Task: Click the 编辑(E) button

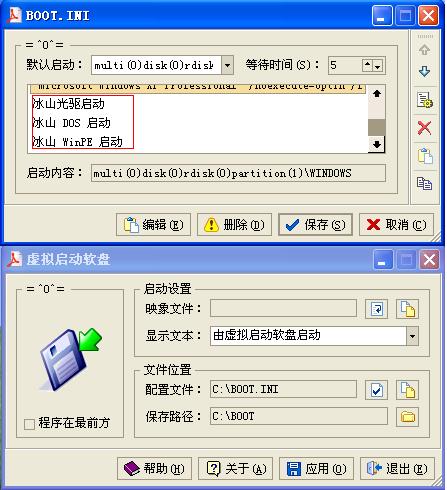Action: point(153,225)
